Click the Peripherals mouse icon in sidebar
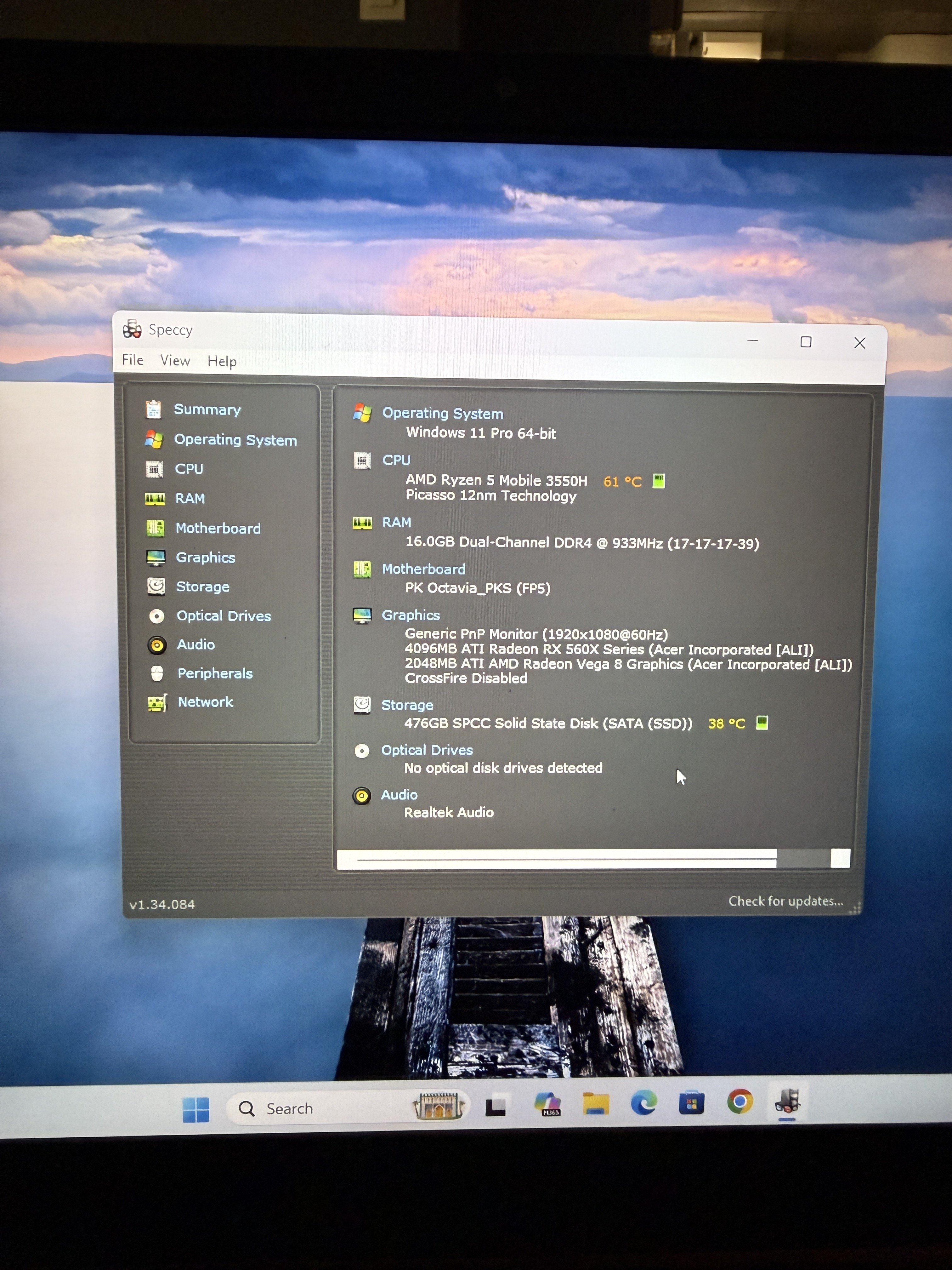The height and width of the screenshot is (1270, 952). (157, 673)
